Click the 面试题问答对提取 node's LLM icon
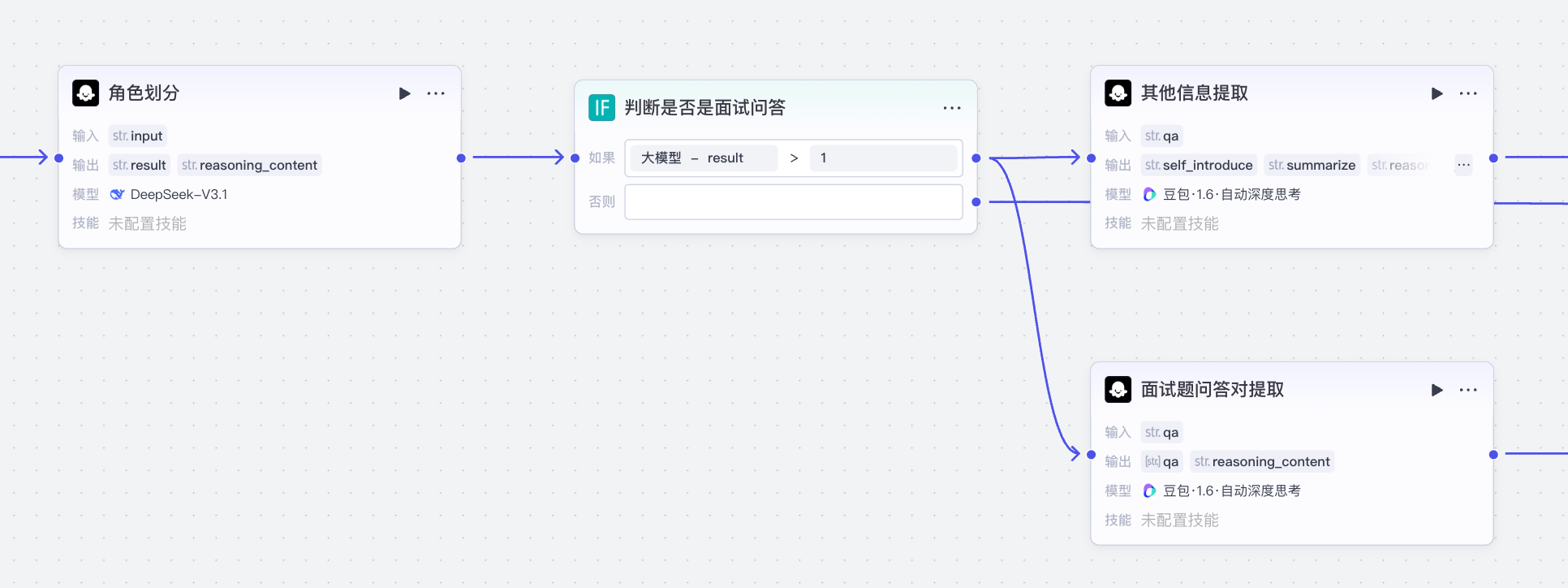 point(1118,390)
